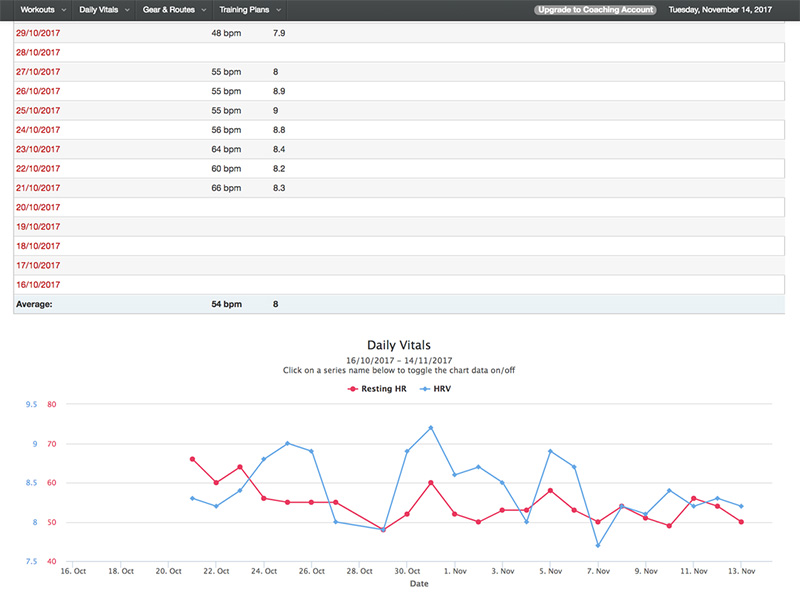
Task: Open the 29/10/2017 entry link
Action: (38, 33)
